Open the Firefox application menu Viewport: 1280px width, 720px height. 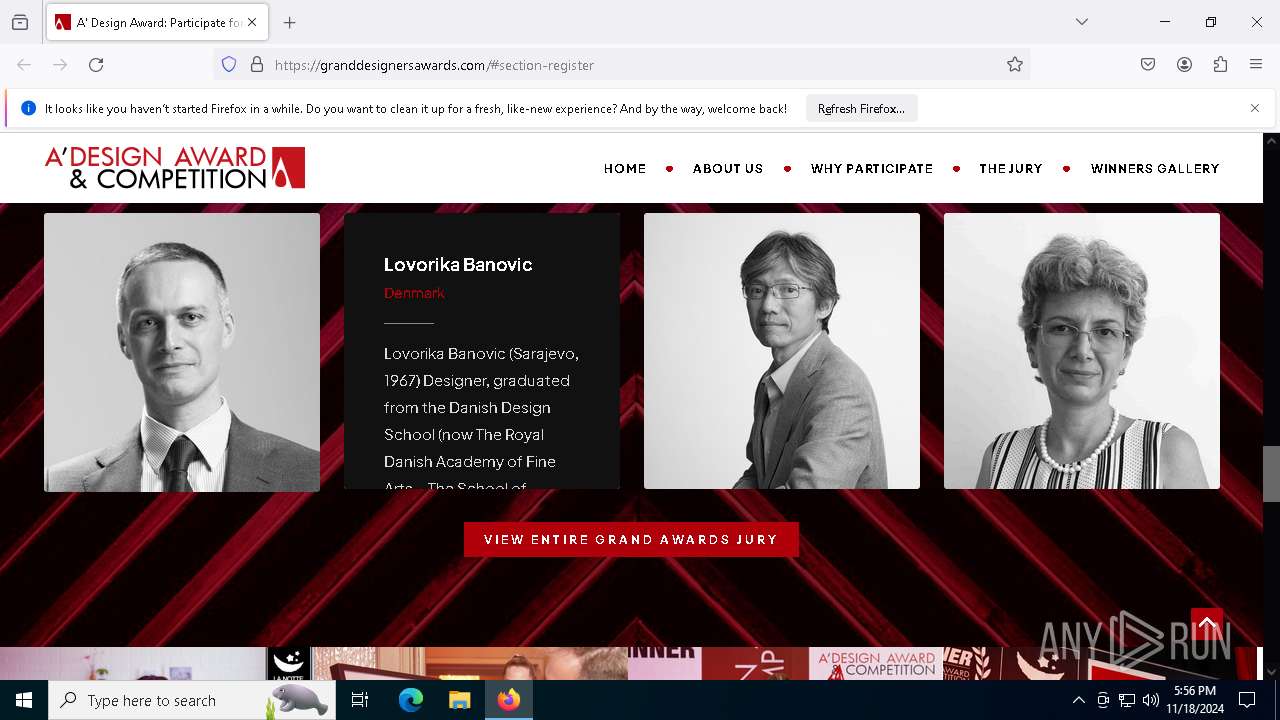pos(1256,65)
